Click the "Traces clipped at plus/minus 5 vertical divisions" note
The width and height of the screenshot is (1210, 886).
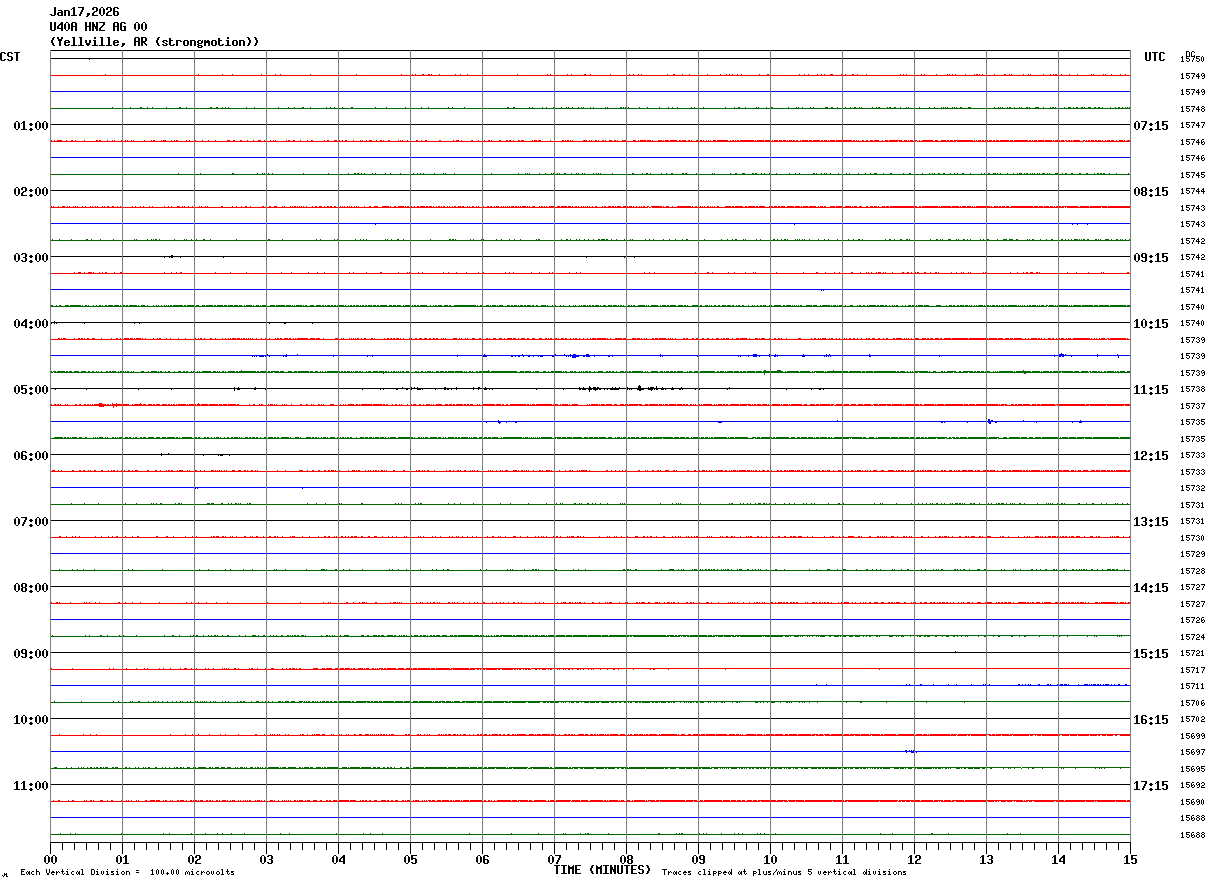tap(785, 873)
